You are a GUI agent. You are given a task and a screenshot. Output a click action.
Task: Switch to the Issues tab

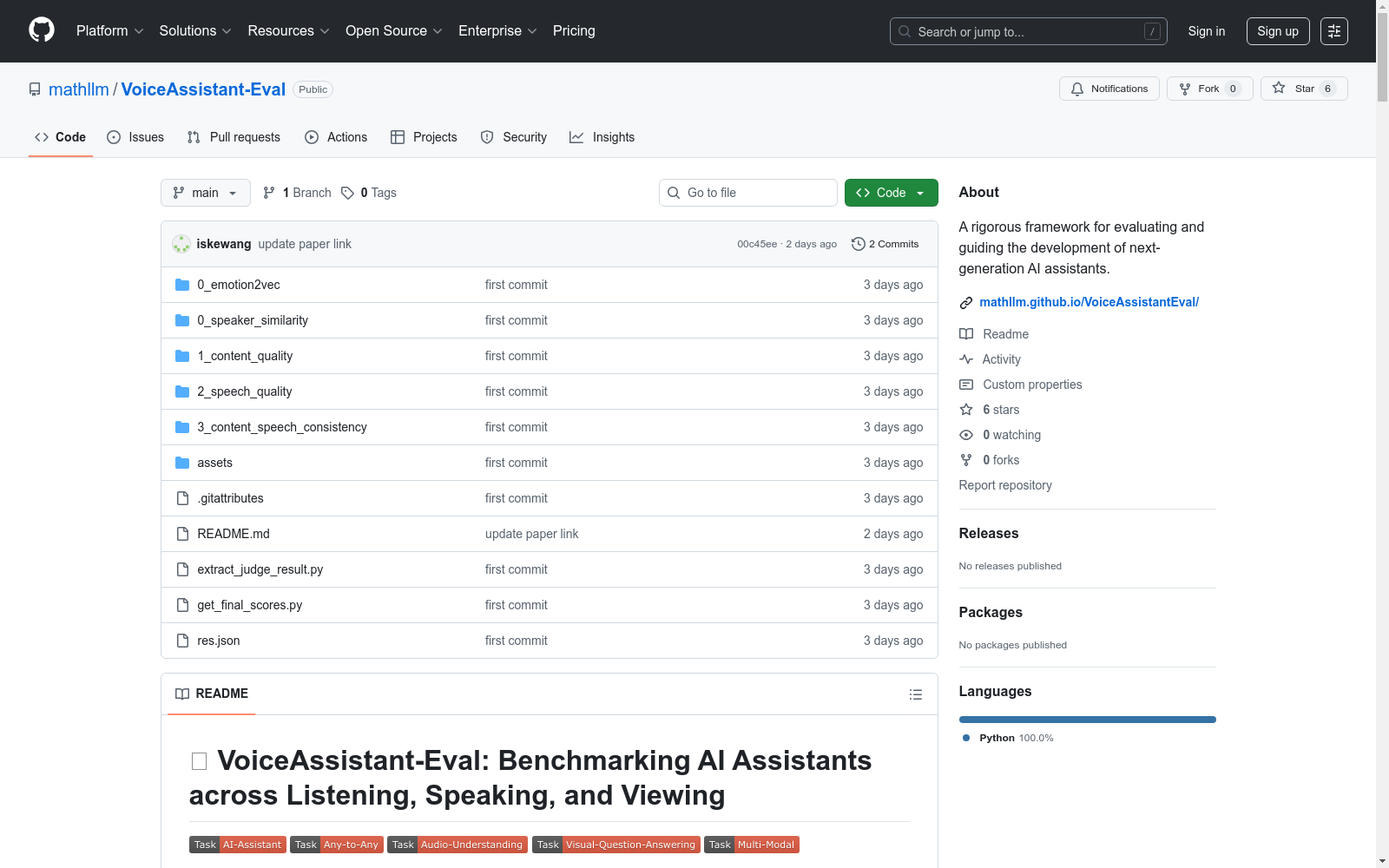[x=135, y=137]
